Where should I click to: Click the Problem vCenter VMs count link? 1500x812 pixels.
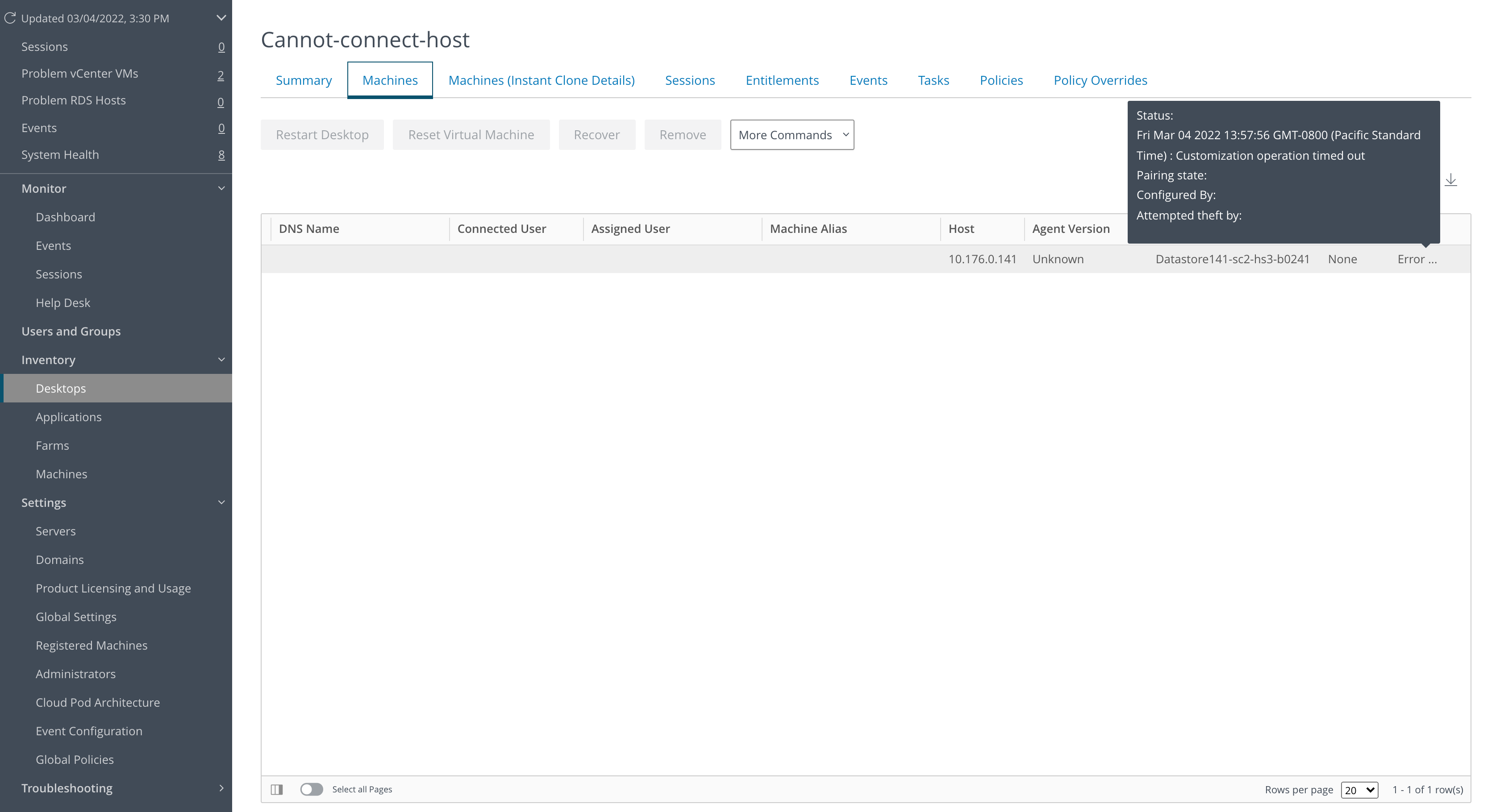221,75
